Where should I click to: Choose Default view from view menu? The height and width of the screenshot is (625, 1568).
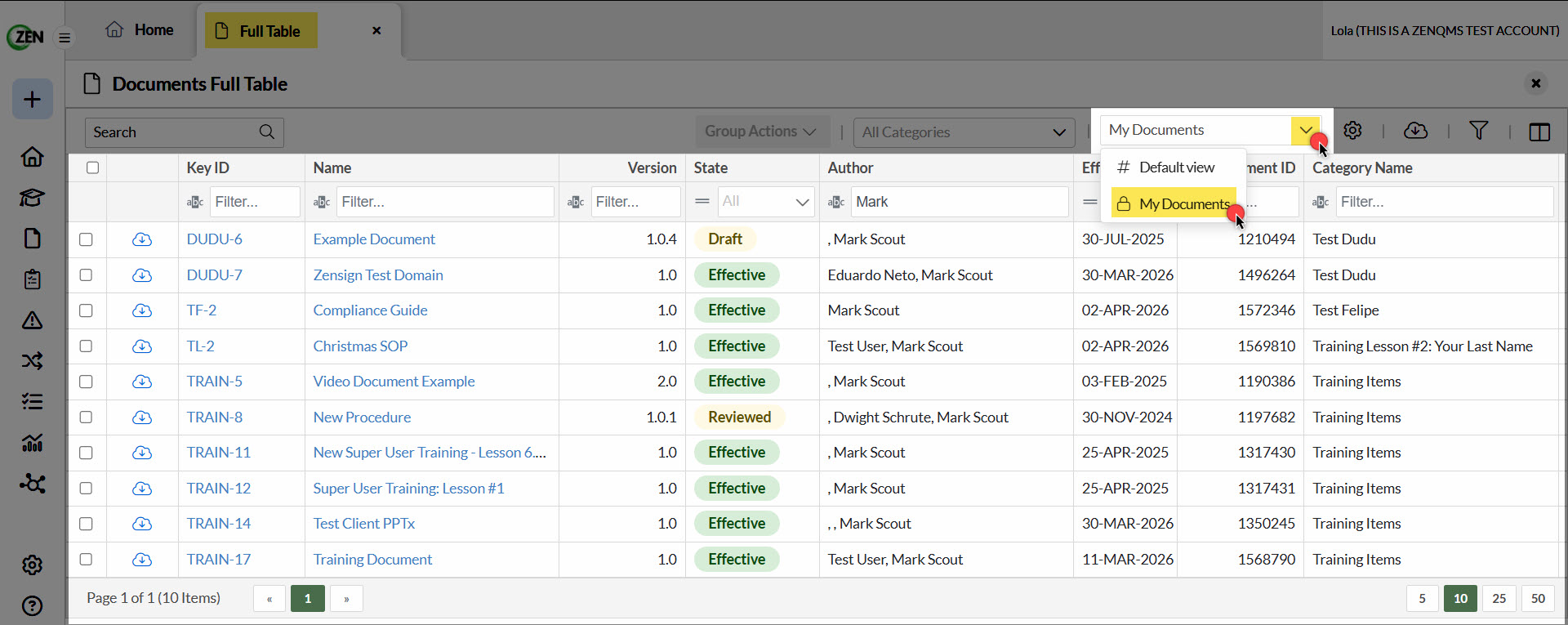1174,167
